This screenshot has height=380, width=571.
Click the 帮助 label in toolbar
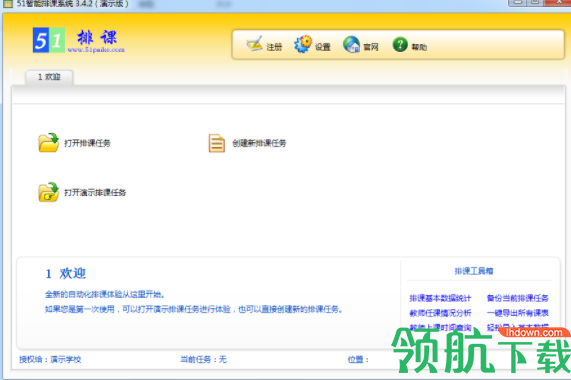click(419, 47)
